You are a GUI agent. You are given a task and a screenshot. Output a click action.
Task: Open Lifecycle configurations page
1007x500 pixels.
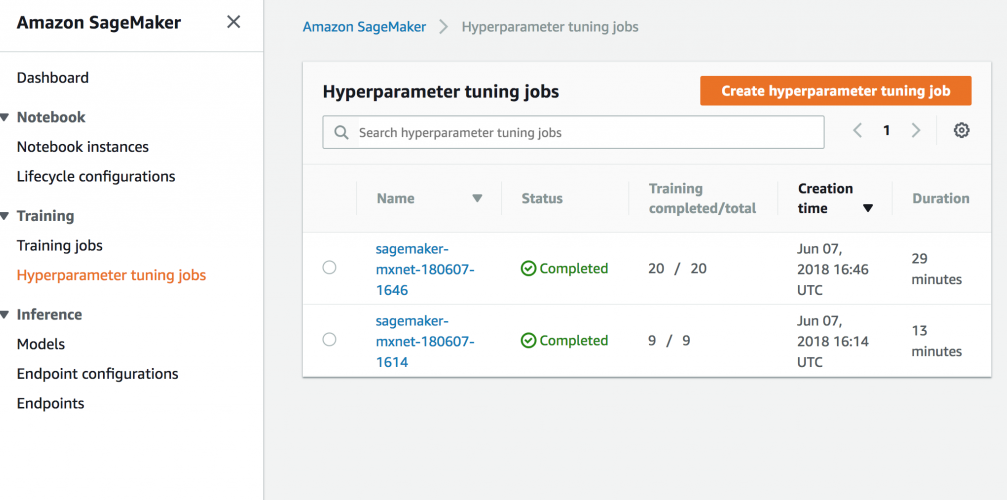click(x=96, y=177)
